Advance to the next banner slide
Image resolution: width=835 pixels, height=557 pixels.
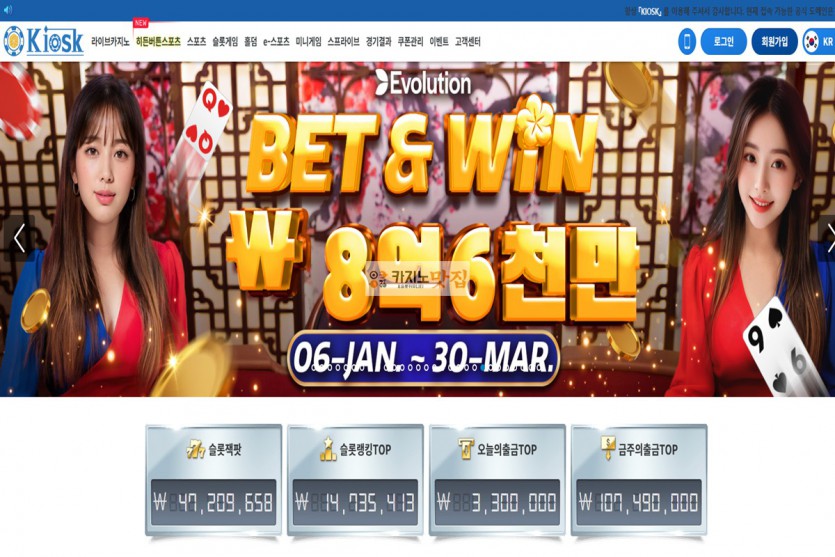(x=829, y=238)
